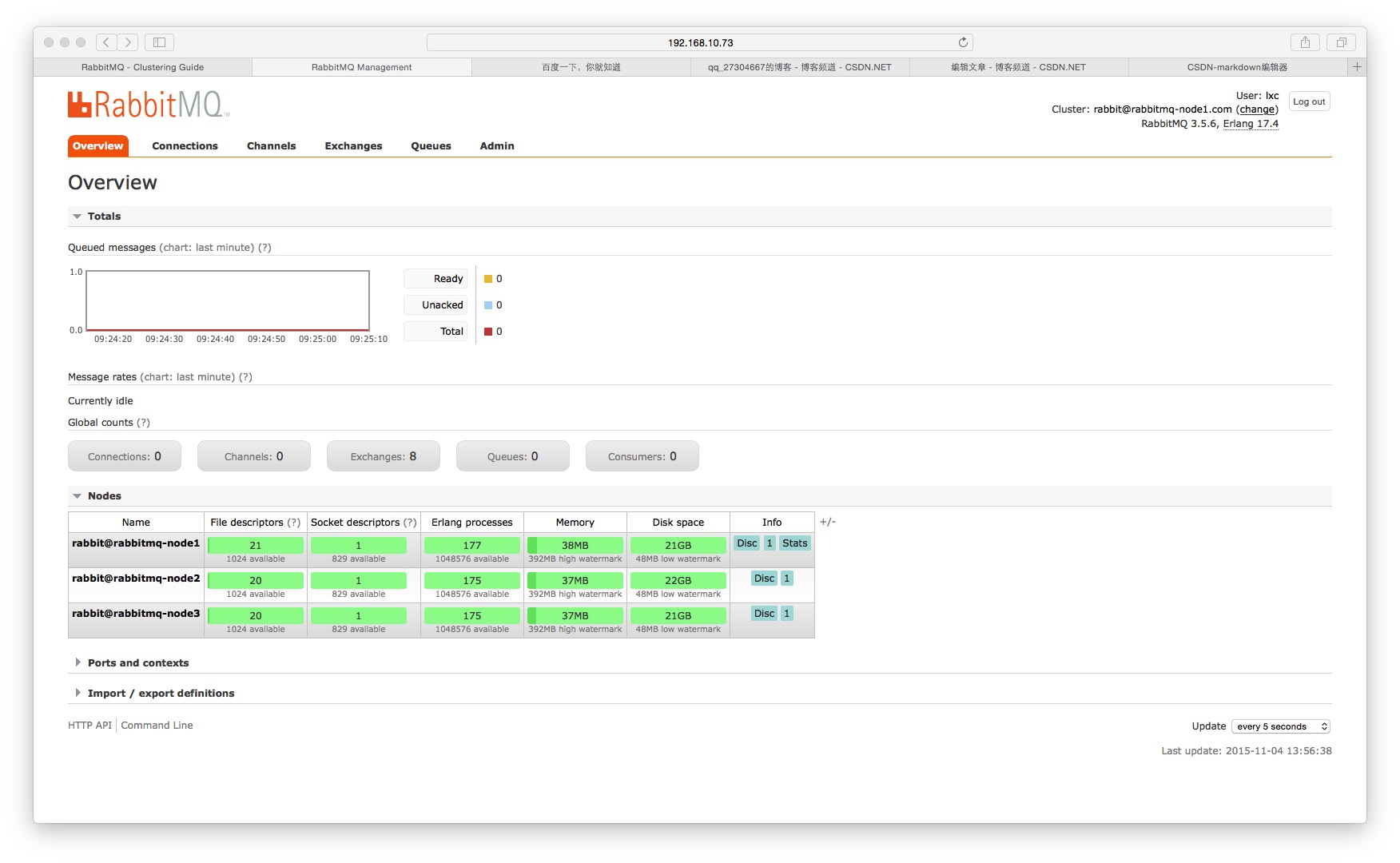
Task: Click the address bar showing 192.168.10.73
Action: 700,42
